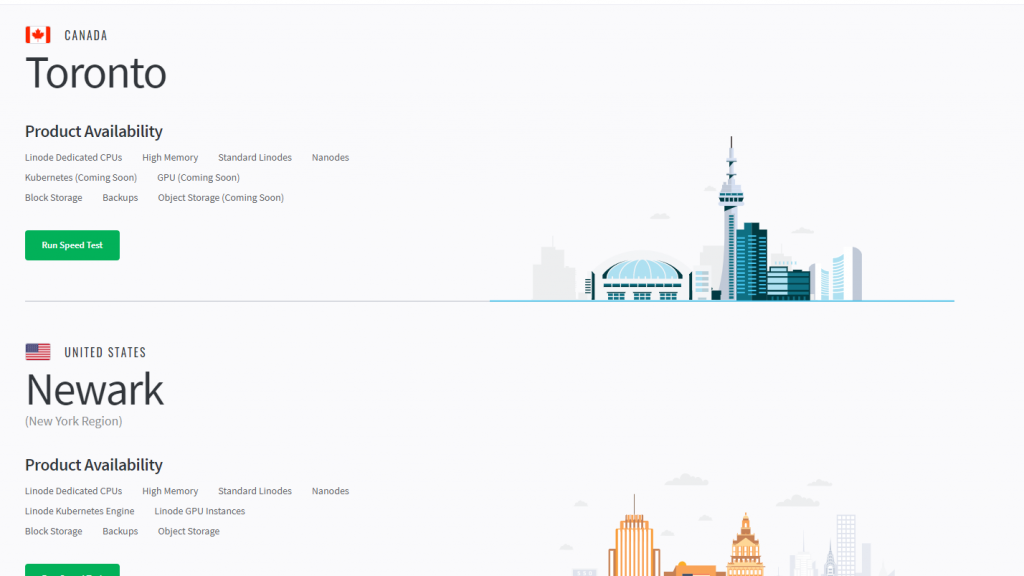1024x576 pixels.
Task: Click Nanodes under Toronto
Action: pyautogui.click(x=330, y=157)
